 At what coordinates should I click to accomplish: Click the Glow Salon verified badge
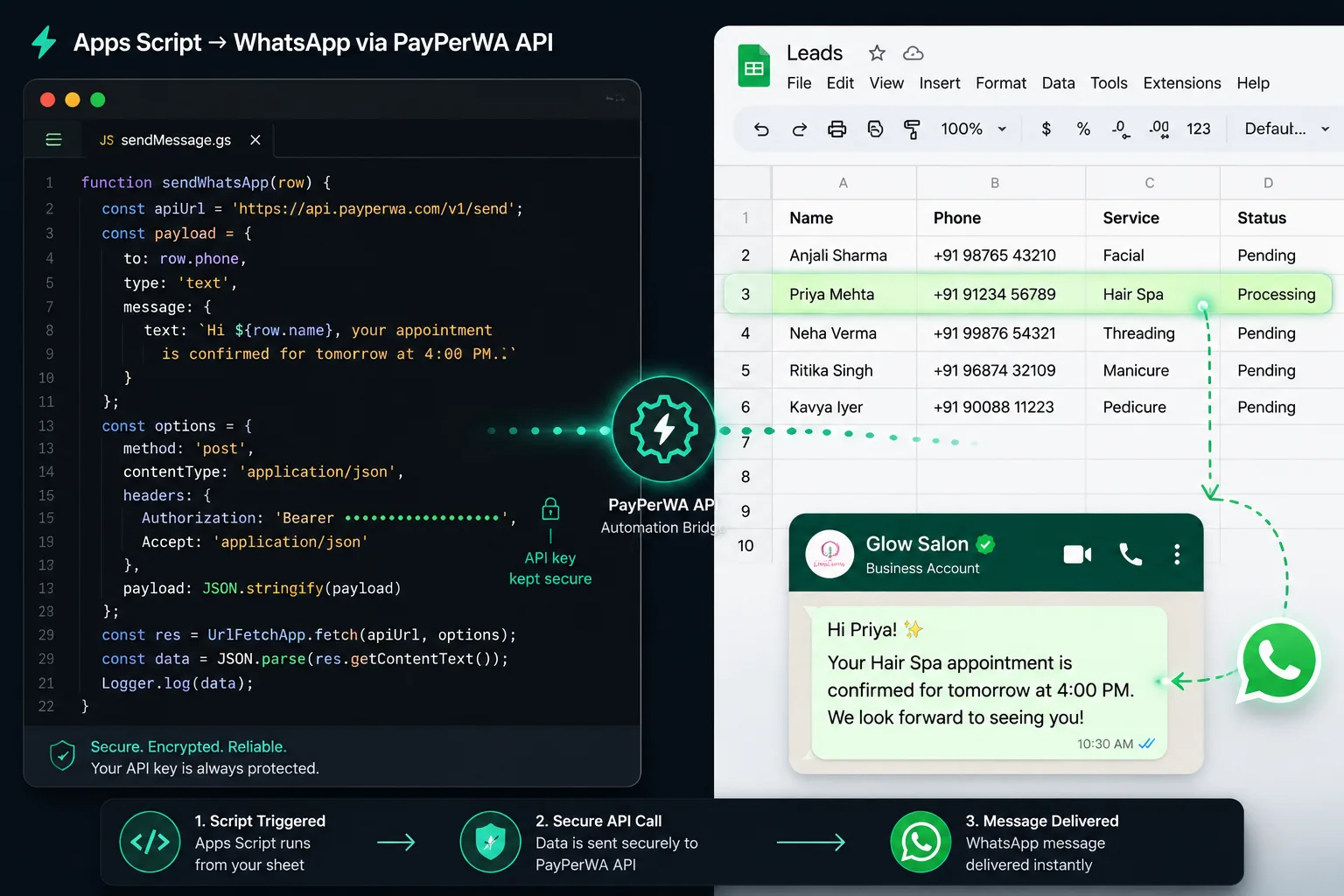[x=986, y=544]
